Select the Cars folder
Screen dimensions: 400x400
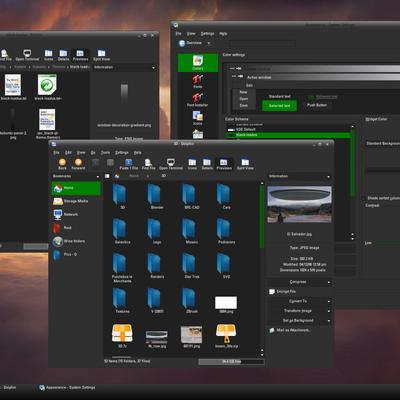coord(225,196)
